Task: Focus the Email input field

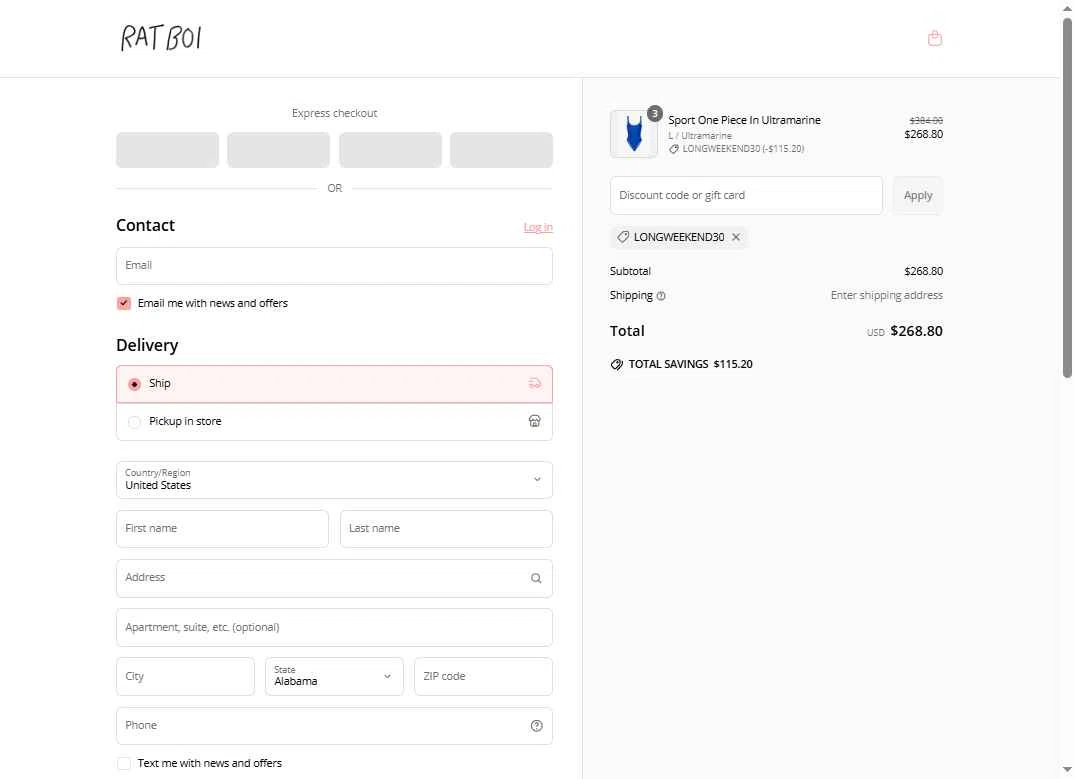Action: [335, 265]
